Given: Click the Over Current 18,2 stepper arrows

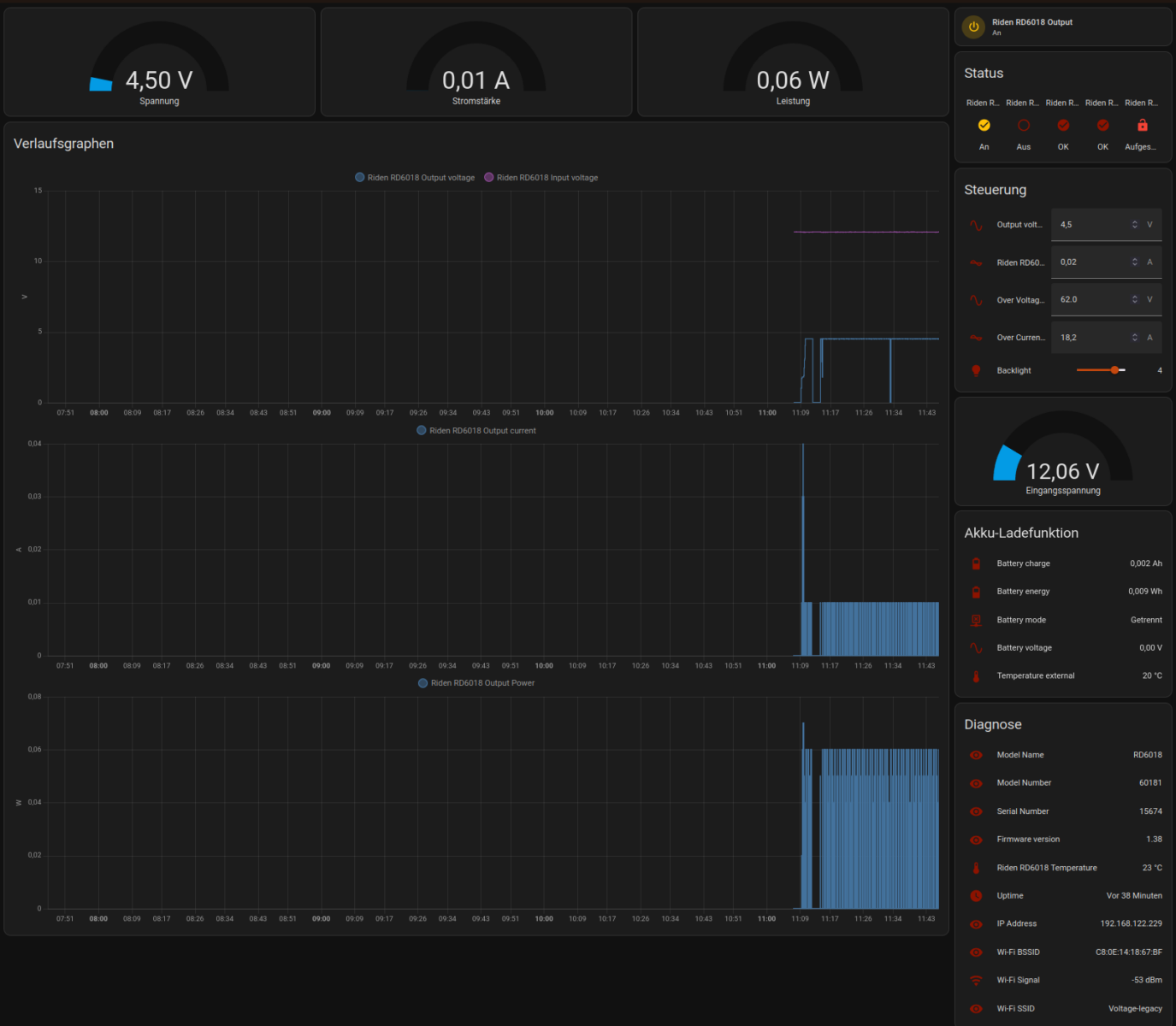Looking at the screenshot, I should click(x=1135, y=338).
